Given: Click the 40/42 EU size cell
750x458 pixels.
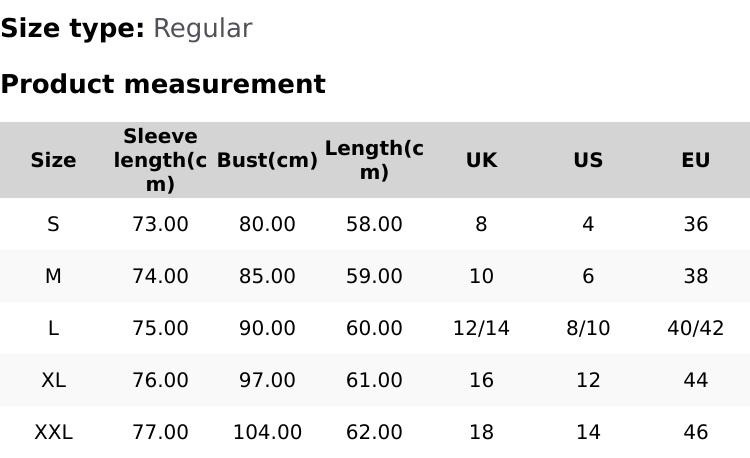Looking at the screenshot, I should tap(695, 328).
